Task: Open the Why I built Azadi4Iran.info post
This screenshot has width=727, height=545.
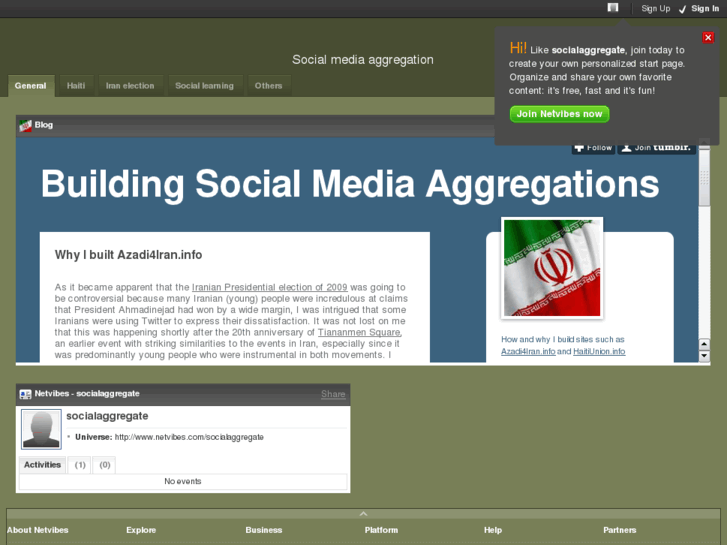Action: pos(128,255)
